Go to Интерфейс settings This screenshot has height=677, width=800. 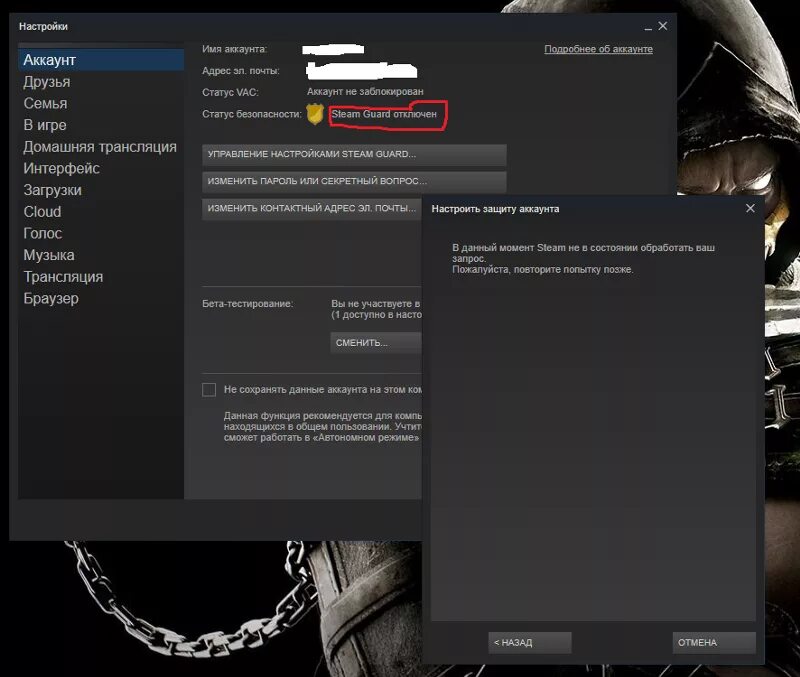tap(61, 168)
